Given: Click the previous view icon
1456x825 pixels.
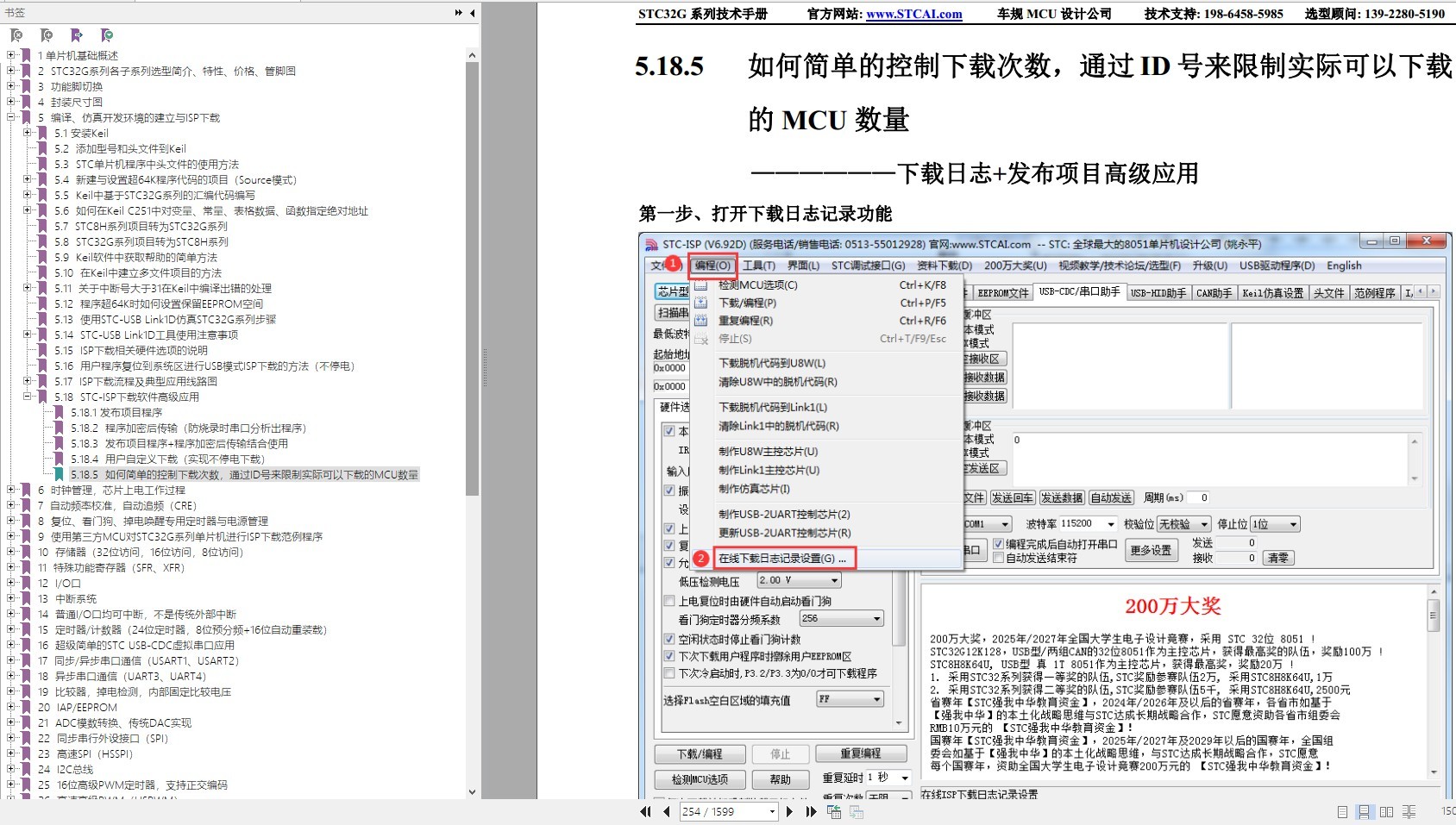Looking at the screenshot, I should pyautogui.click(x=834, y=811).
